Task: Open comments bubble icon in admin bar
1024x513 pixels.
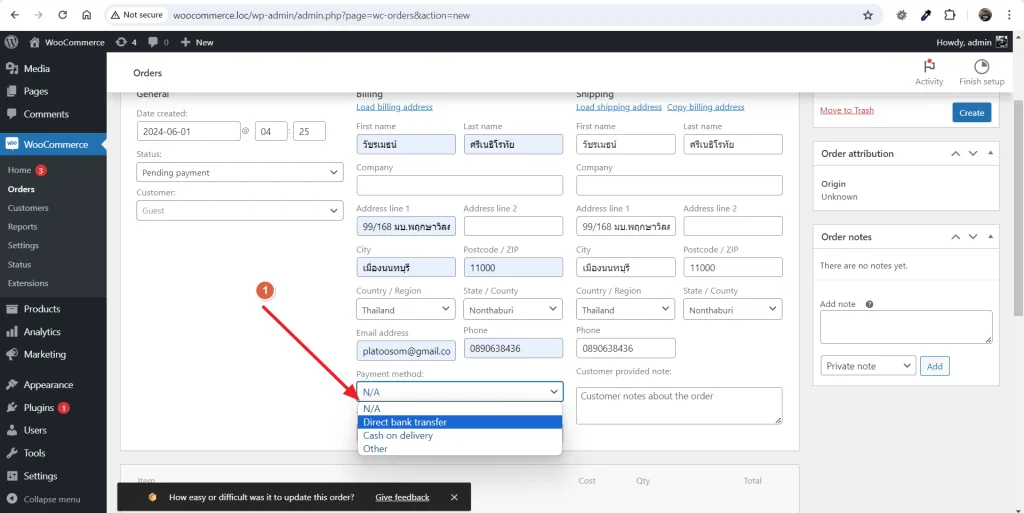Action: point(158,42)
